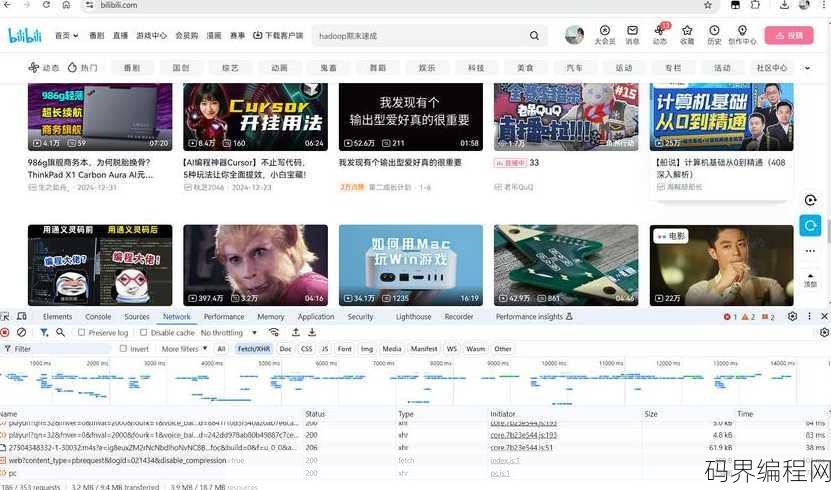Click the pink 投稿 upload button

click(789, 35)
